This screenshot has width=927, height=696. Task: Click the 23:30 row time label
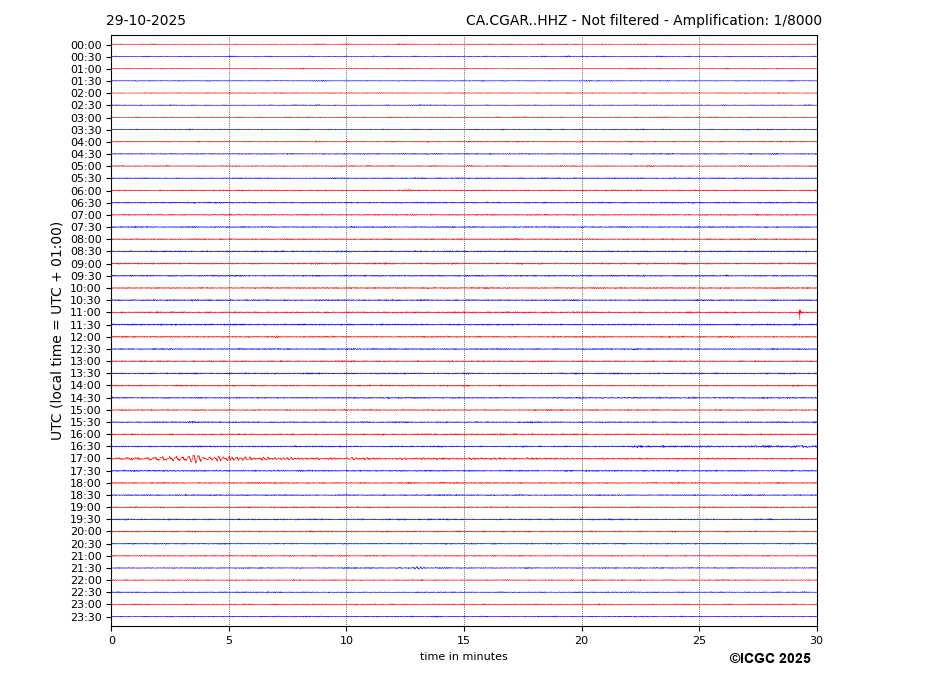point(86,617)
